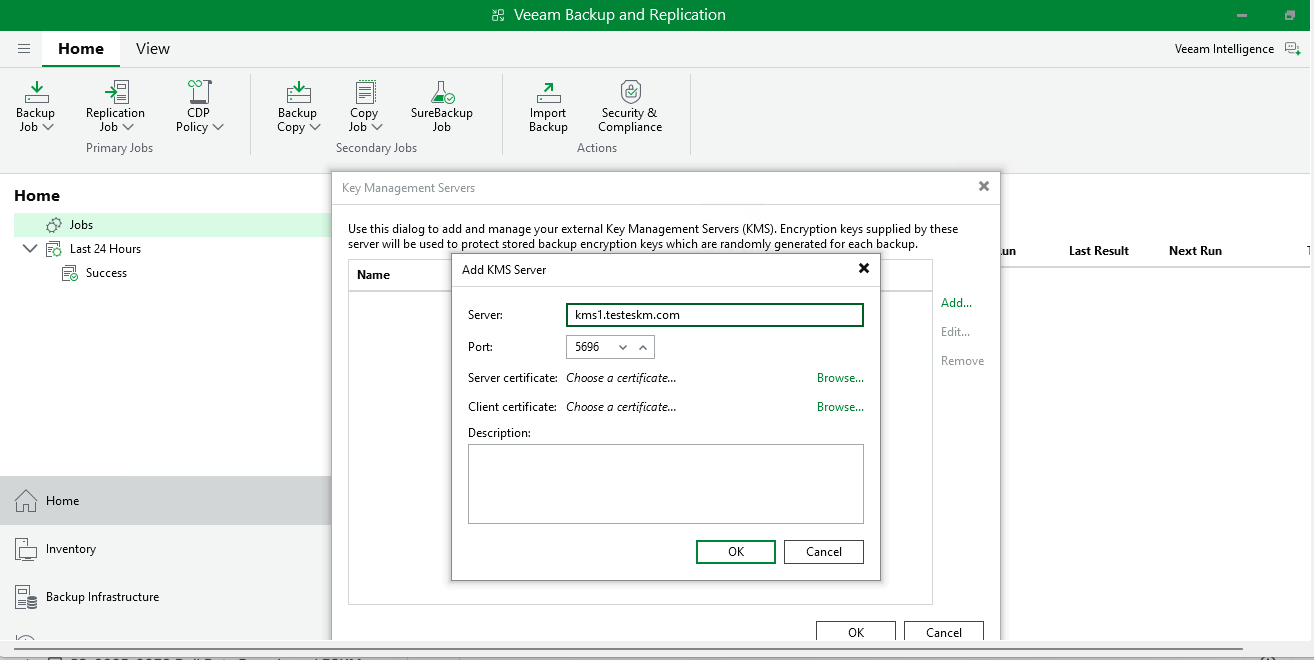Open the Copy Job ribbon icon
Screen dimensions: 1314x660
coord(365,92)
